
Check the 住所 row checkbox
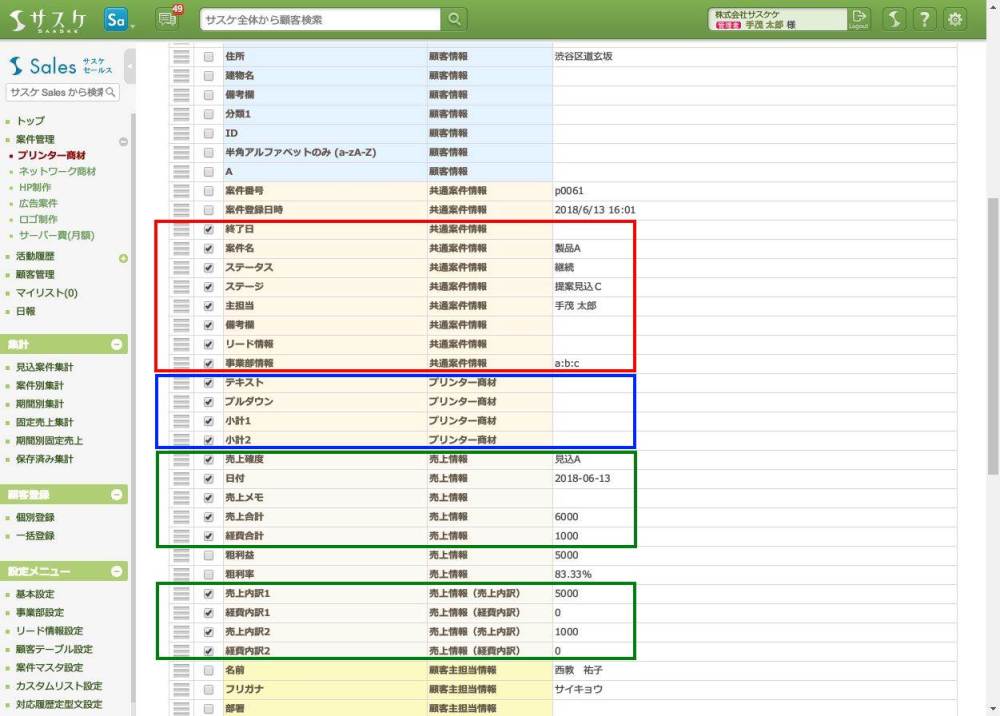coord(208,57)
